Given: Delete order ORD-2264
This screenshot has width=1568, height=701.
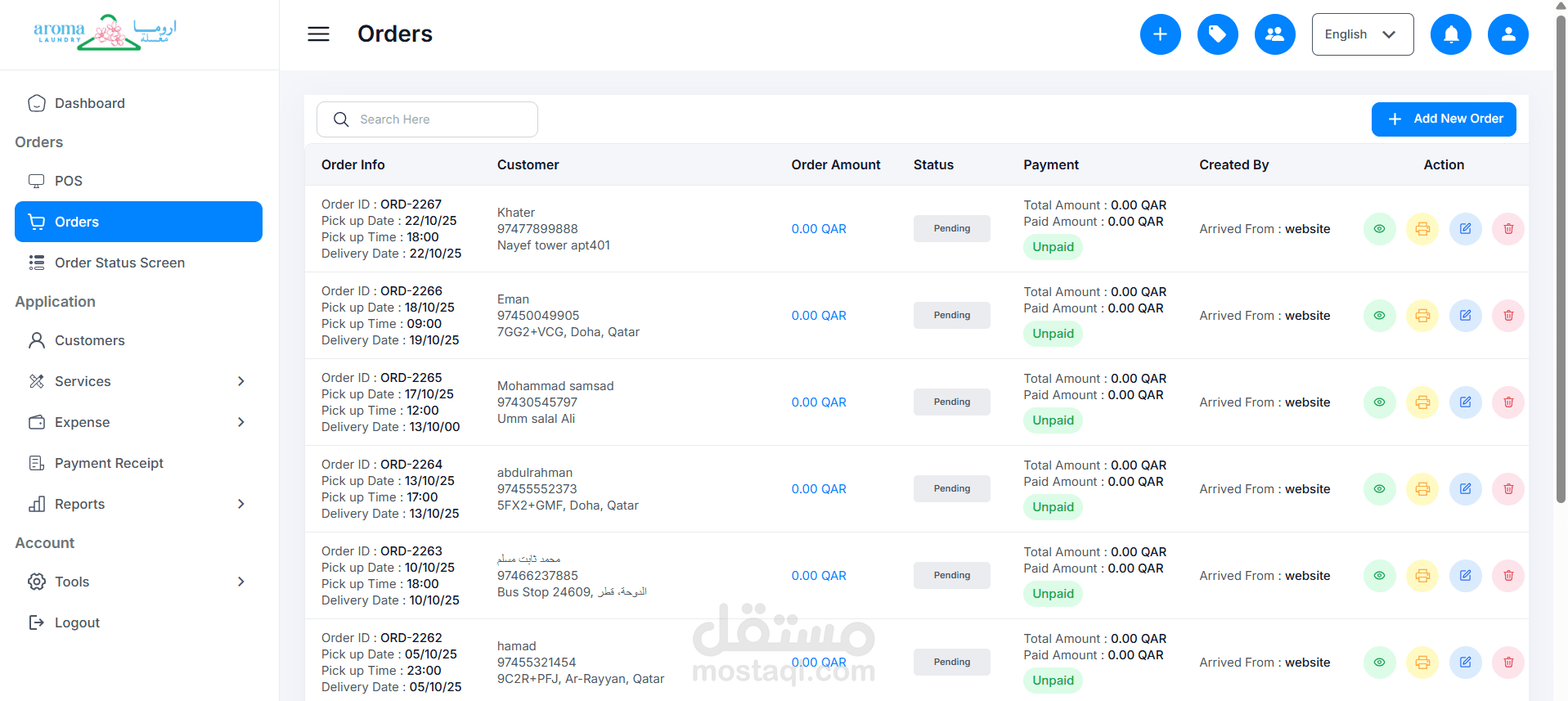Looking at the screenshot, I should pos(1508,489).
